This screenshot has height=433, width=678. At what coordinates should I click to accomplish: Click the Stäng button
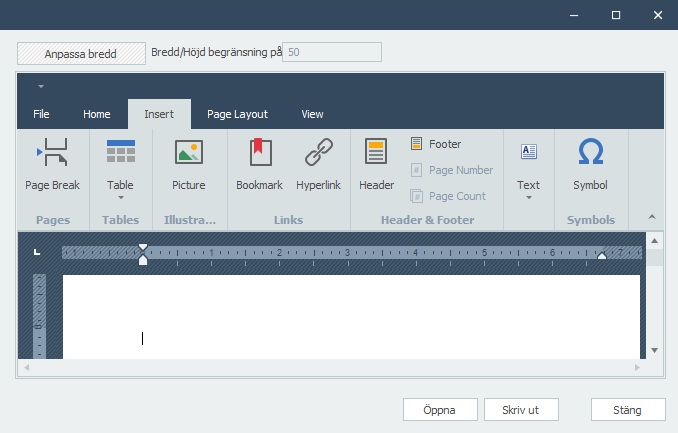[628, 410]
